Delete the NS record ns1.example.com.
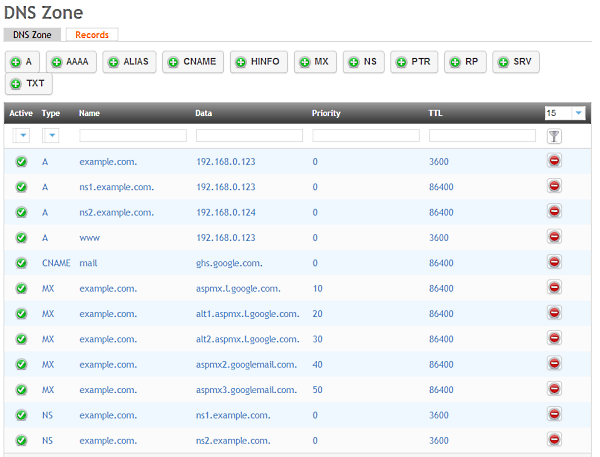Image resolution: width=600 pixels, height=457 pixels. point(554,414)
